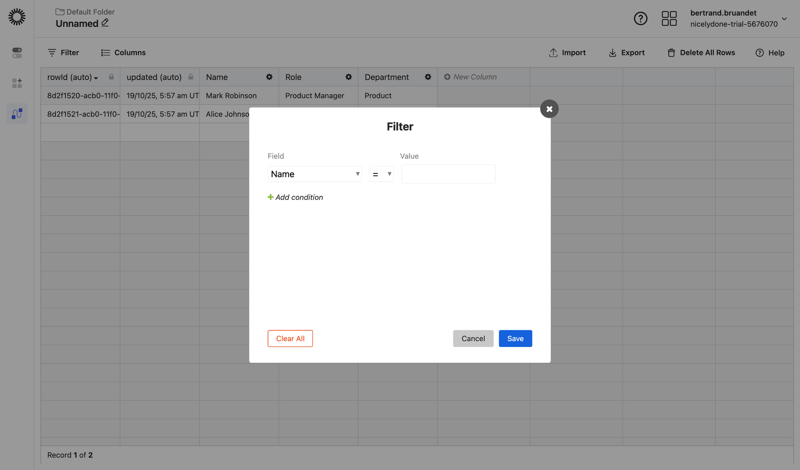Click the Import toolbar button
The width and height of the screenshot is (800, 470).
(567, 53)
